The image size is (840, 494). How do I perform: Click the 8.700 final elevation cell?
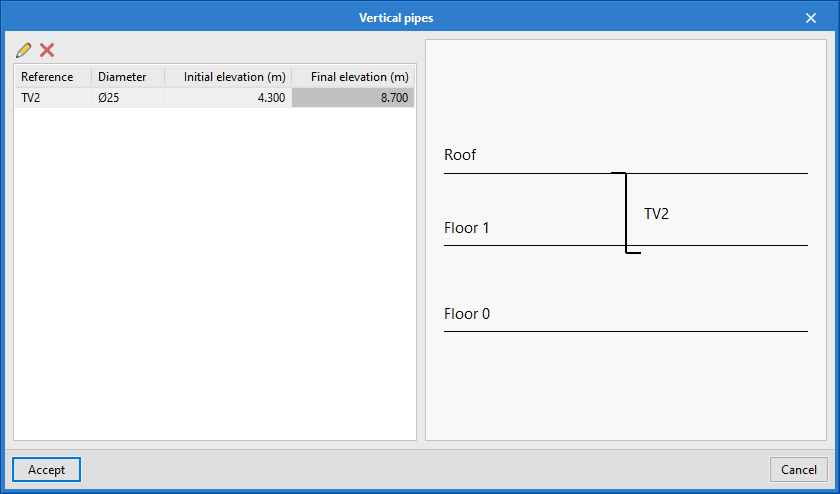353,98
